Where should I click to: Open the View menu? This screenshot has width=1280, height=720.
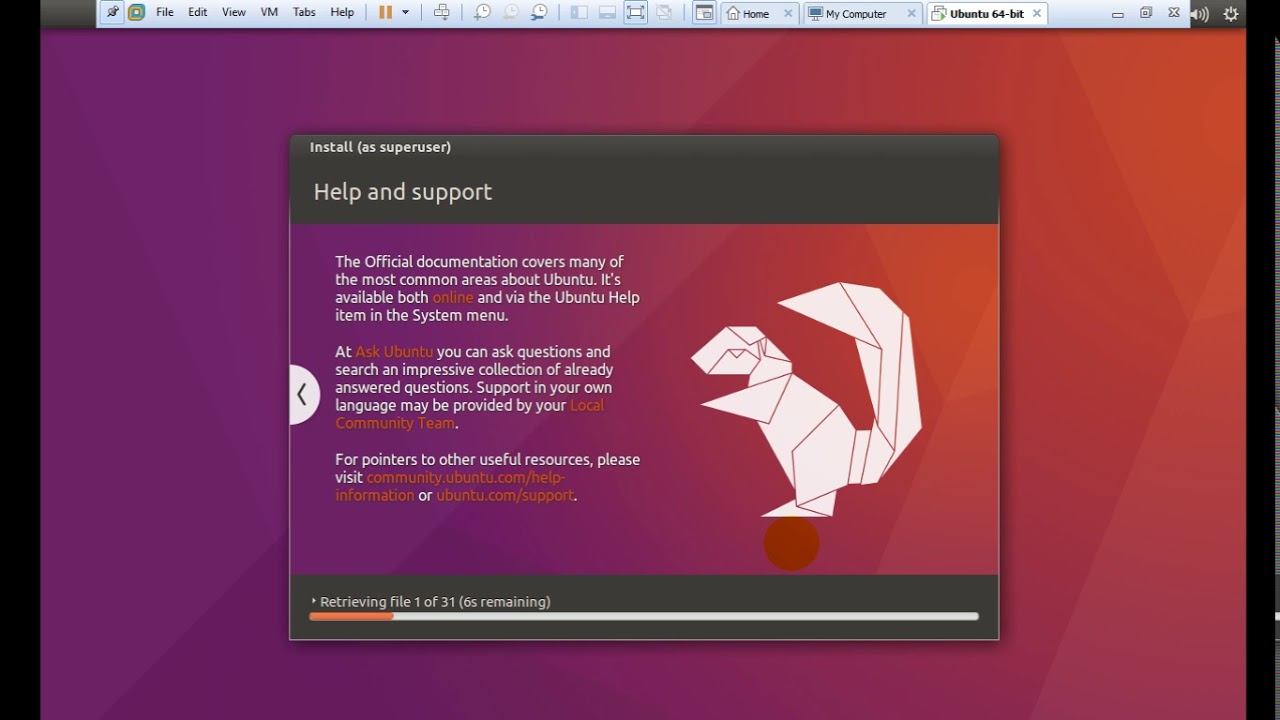pos(233,13)
